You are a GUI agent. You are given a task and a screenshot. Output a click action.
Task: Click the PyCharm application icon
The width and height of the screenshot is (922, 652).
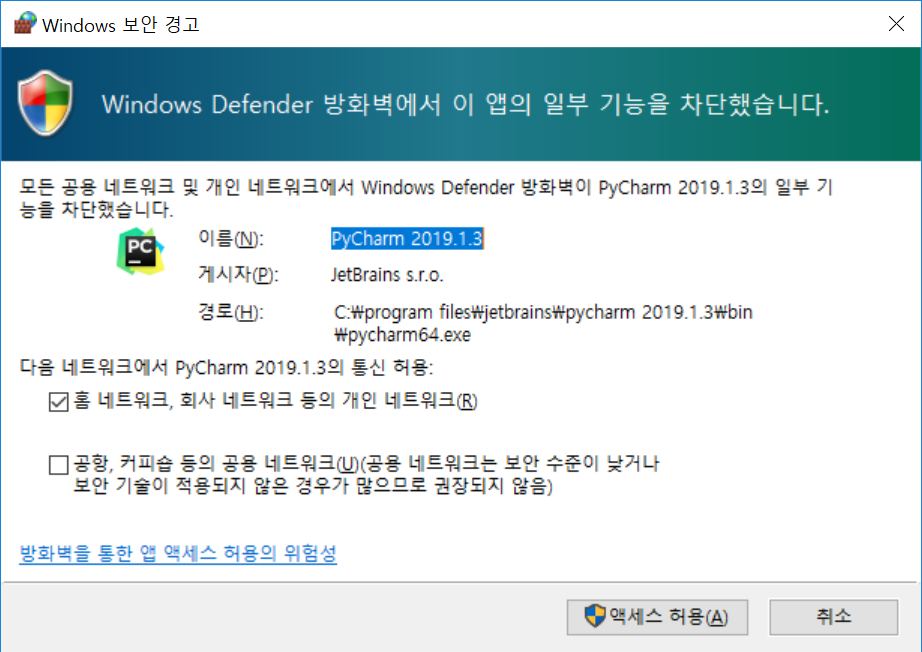141,251
